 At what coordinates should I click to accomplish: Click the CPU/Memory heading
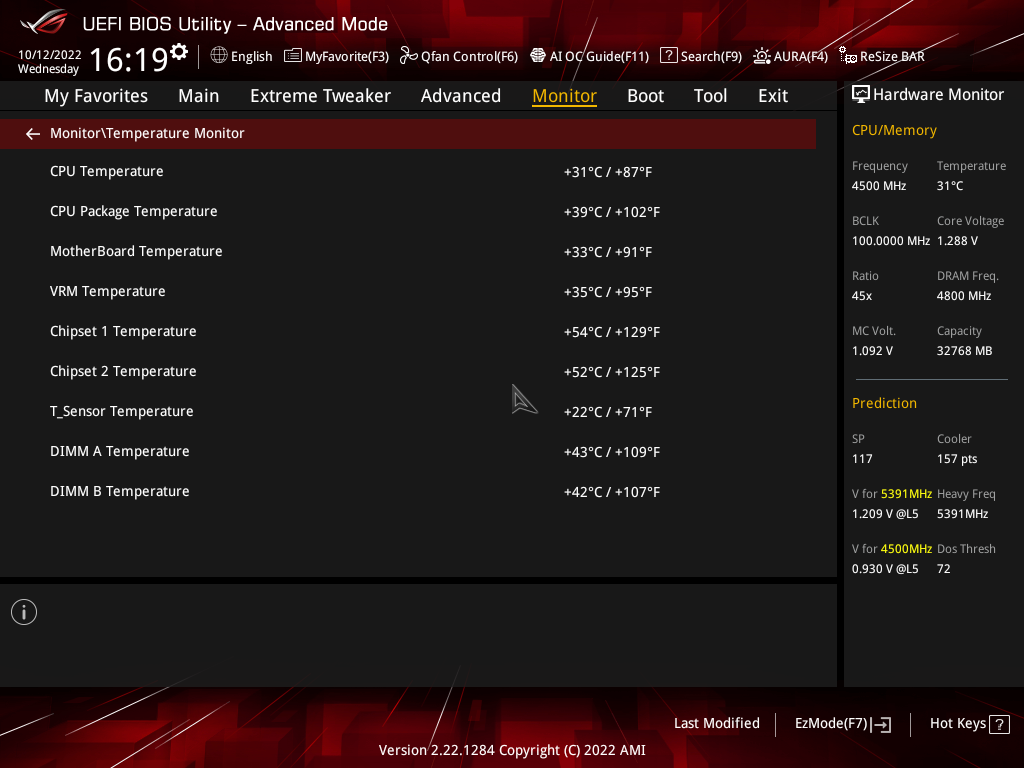(x=894, y=131)
